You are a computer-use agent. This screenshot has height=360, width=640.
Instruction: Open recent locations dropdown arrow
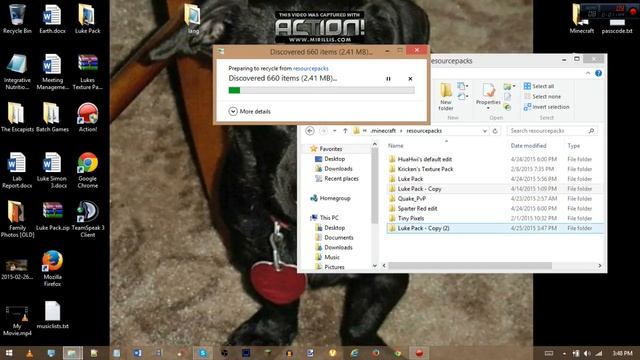(x=334, y=131)
